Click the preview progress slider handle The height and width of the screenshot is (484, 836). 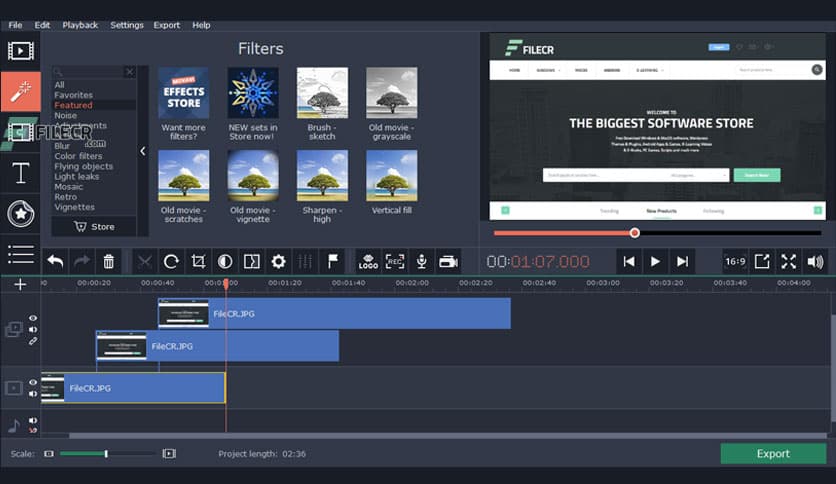coord(634,233)
